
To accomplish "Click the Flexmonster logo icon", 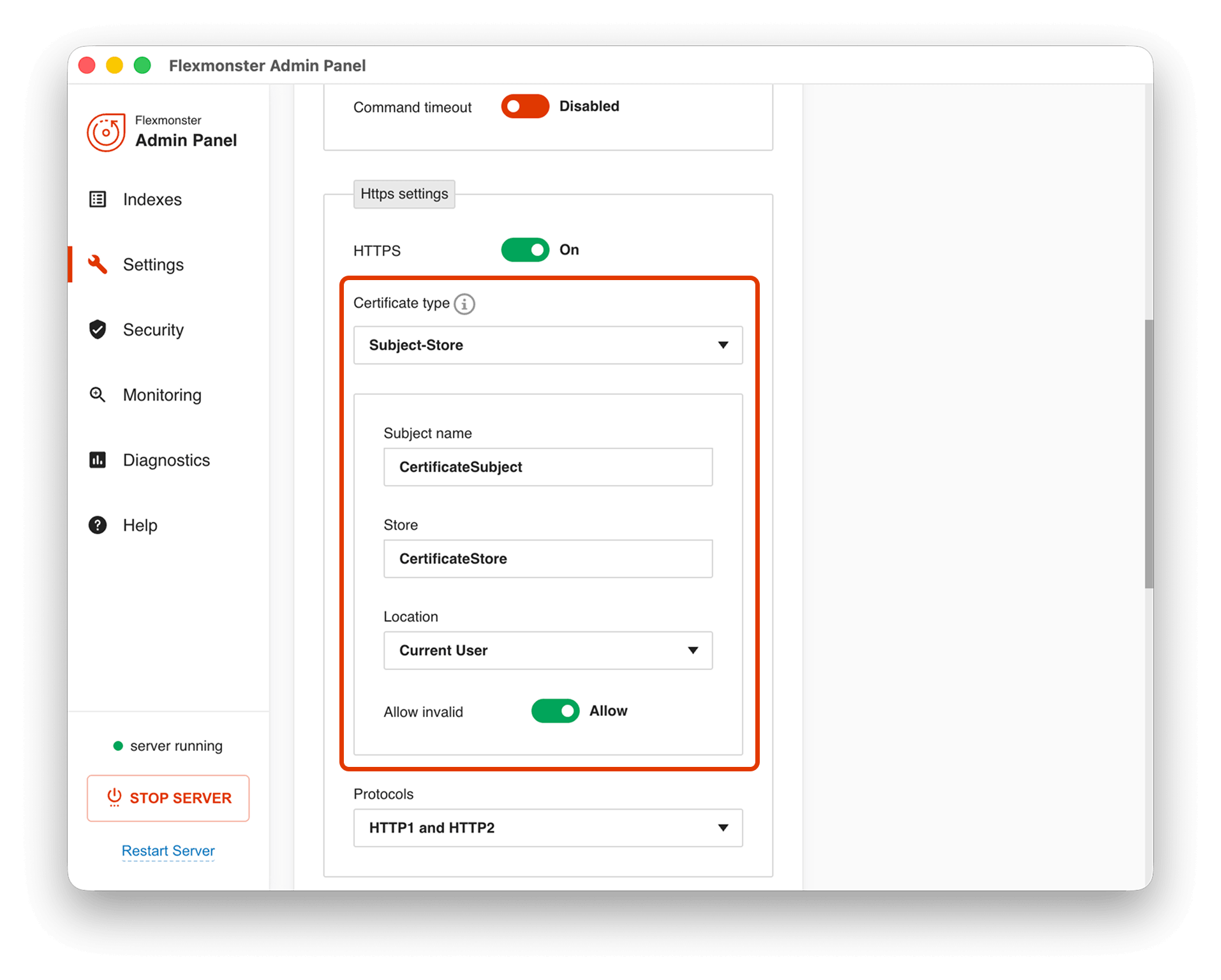I will 106,132.
